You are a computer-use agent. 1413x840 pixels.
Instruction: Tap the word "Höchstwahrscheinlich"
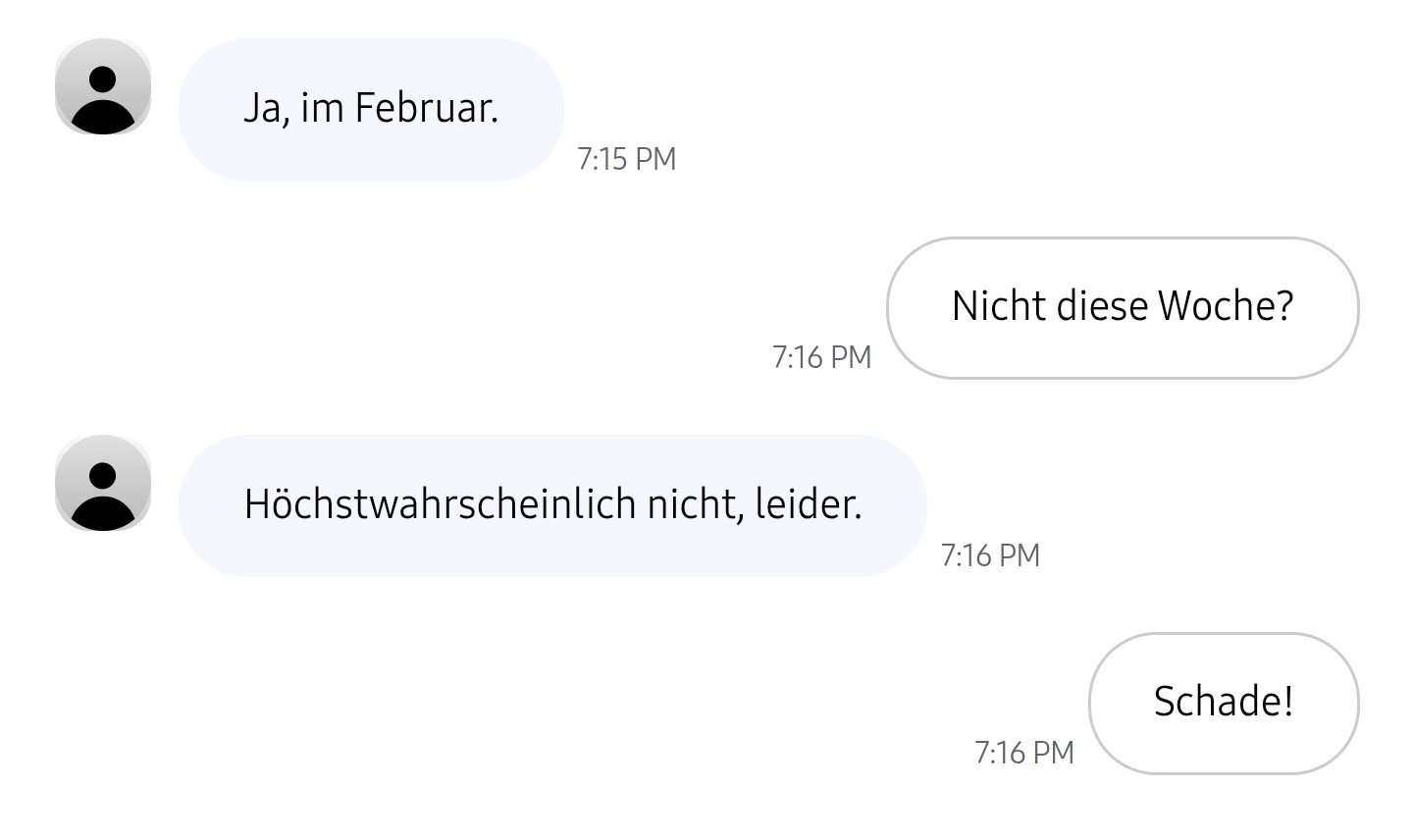pyautogui.click(x=441, y=504)
